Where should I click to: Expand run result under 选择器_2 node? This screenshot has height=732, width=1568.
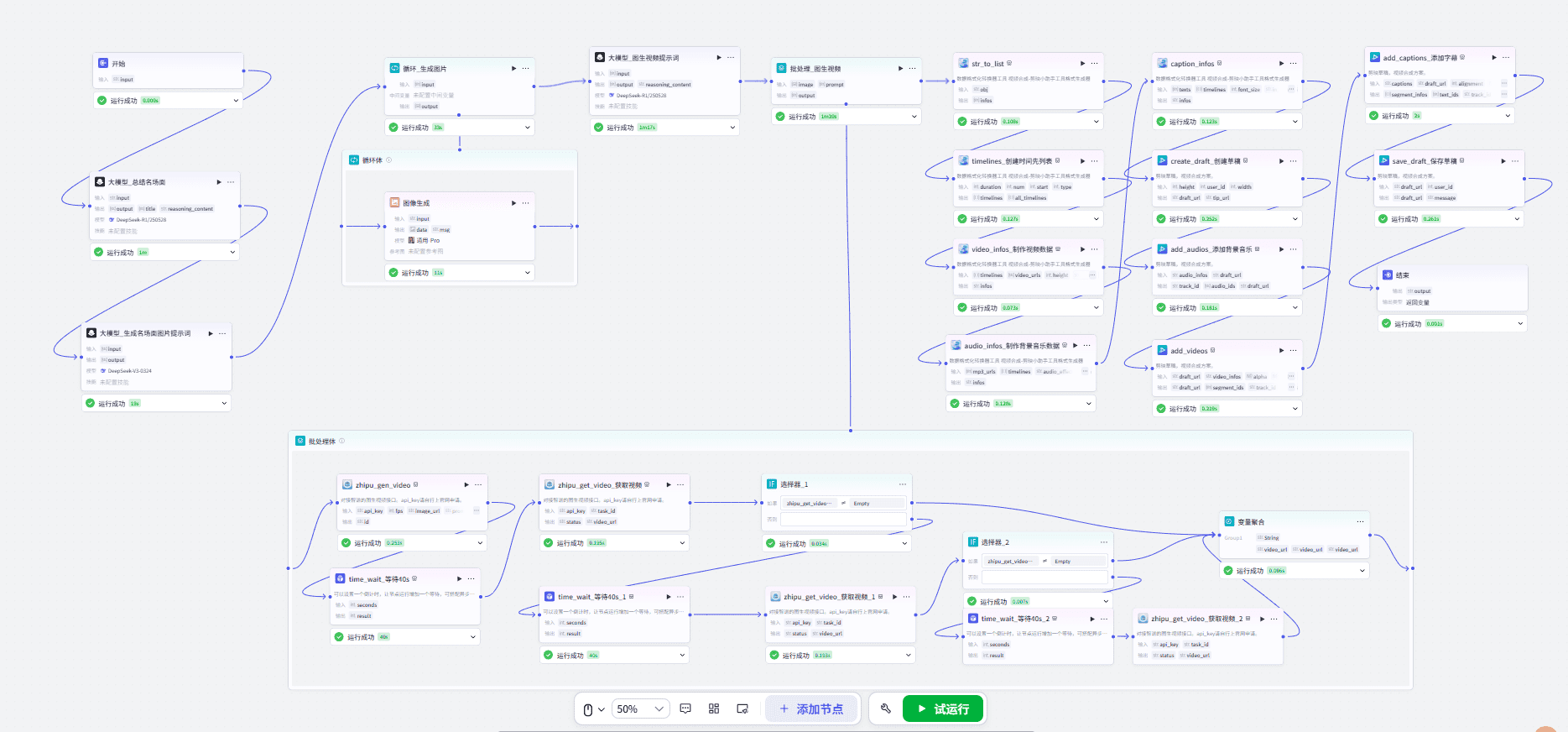click(x=1106, y=602)
